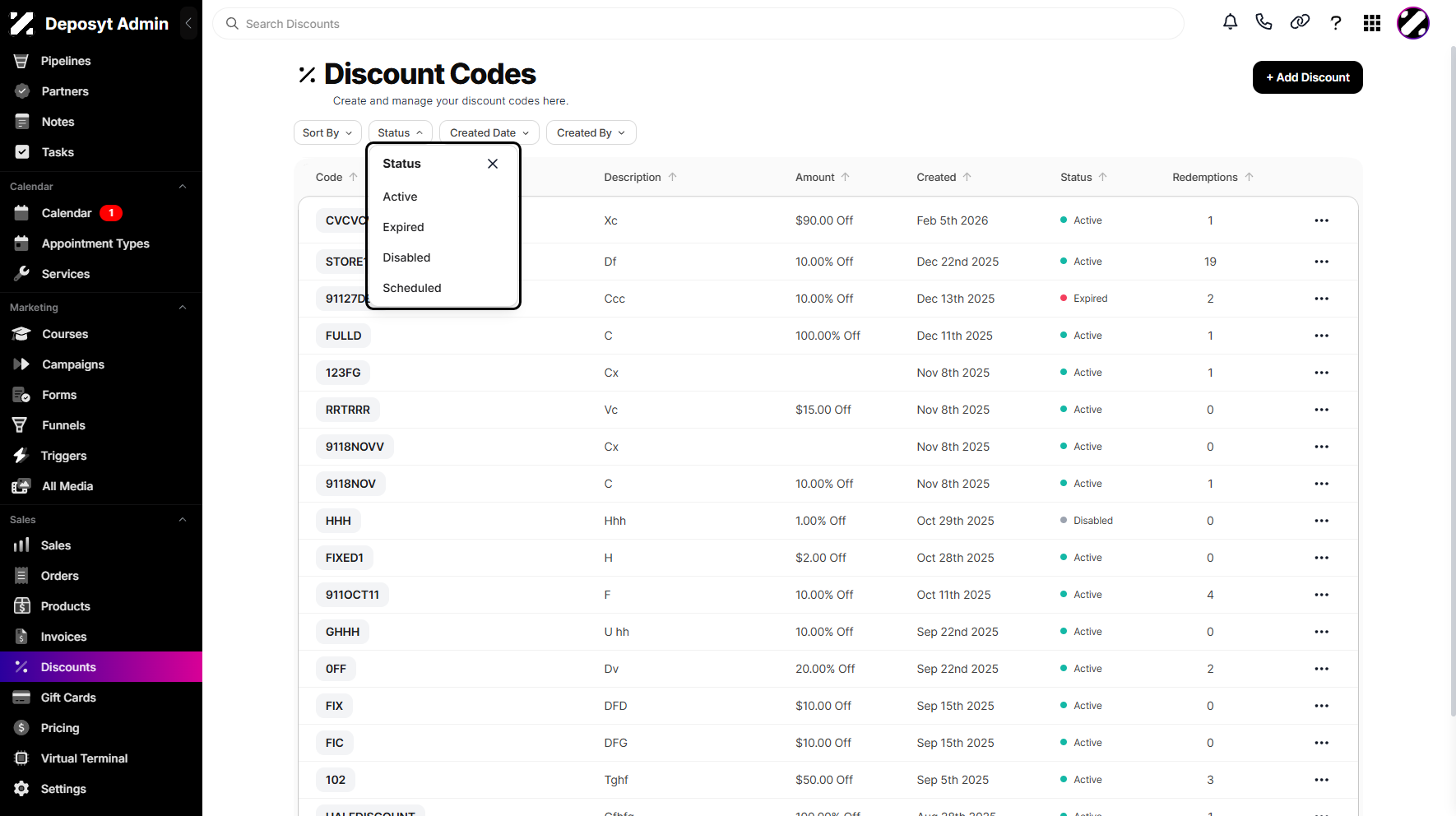Open row actions for 102 discount
Viewport: 1456px width, 816px height.
click(x=1322, y=780)
